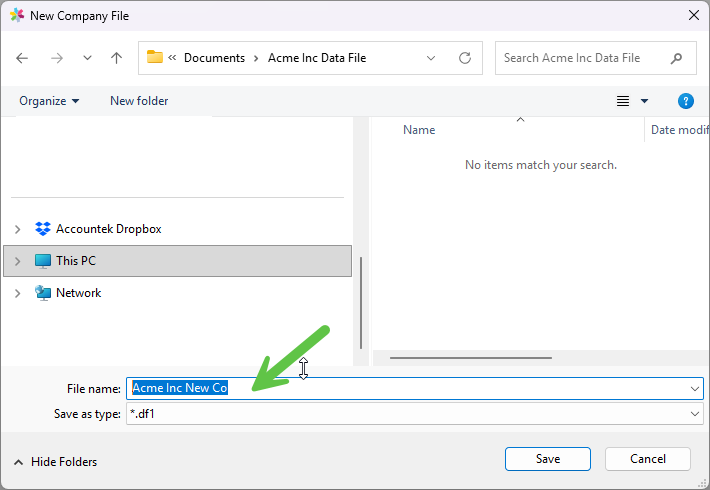Click the search magnifier icon
The width and height of the screenshot is (710, 490).
click(676, 58)
